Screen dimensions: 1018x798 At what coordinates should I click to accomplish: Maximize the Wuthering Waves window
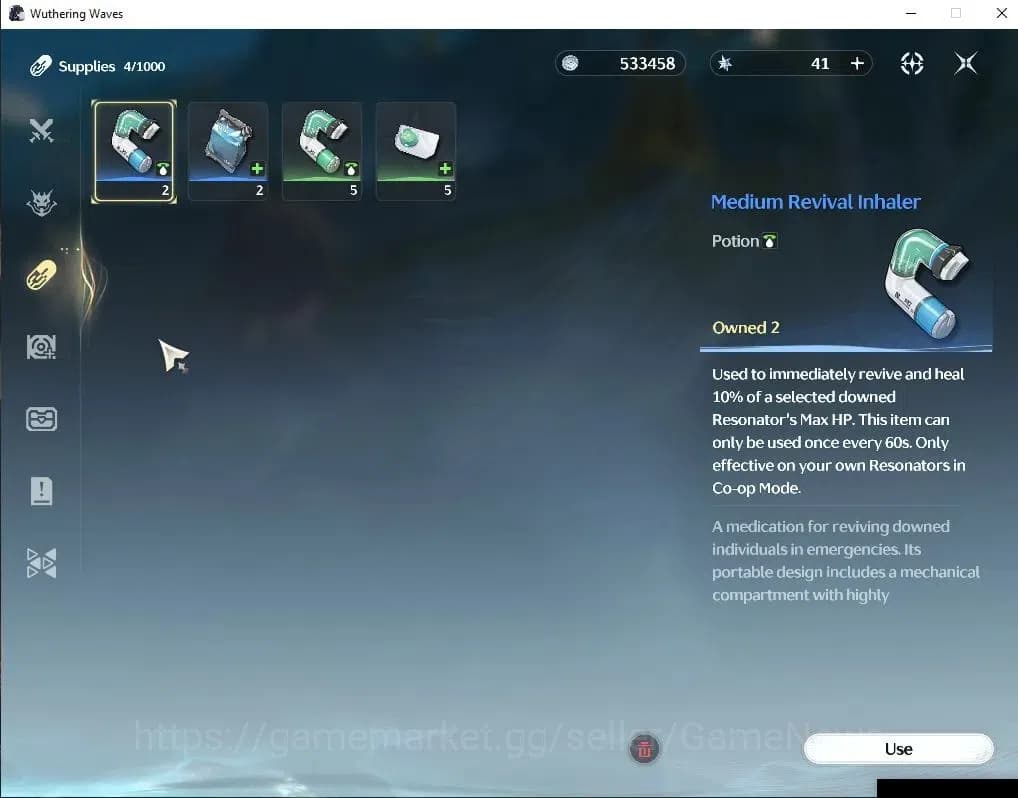pos(956,14)
